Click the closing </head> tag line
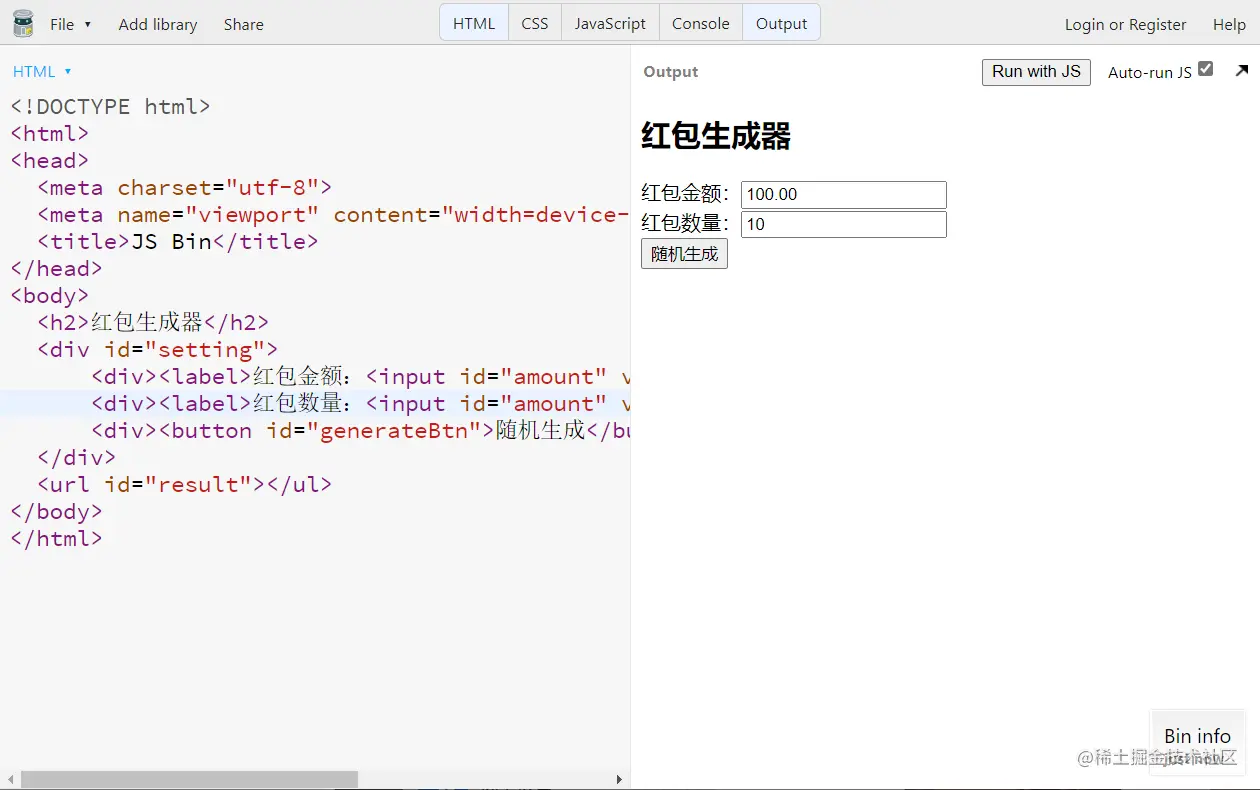Screen dimensions: 1260x790 coord(56,269)
